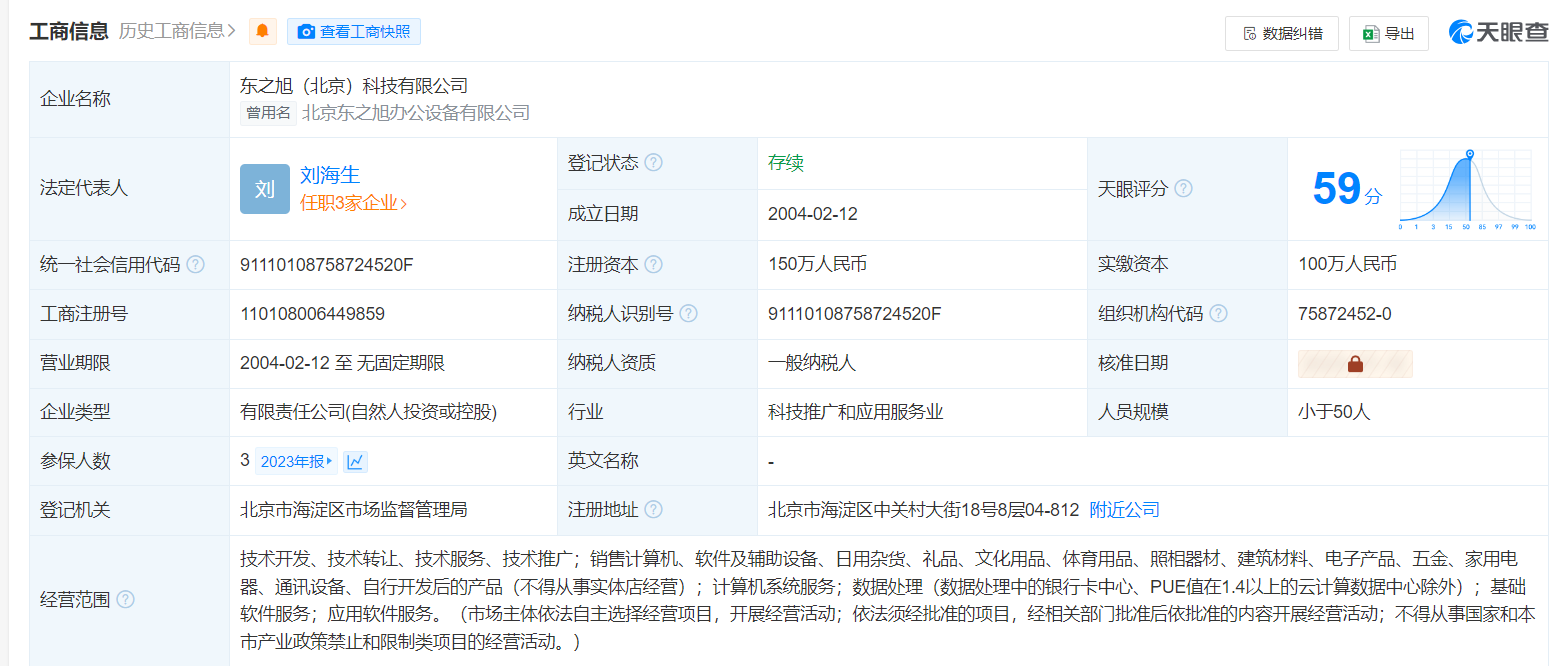Click the 导出 export button
The height and width of the screenshot is (666, 1561).
(1389, 33)
